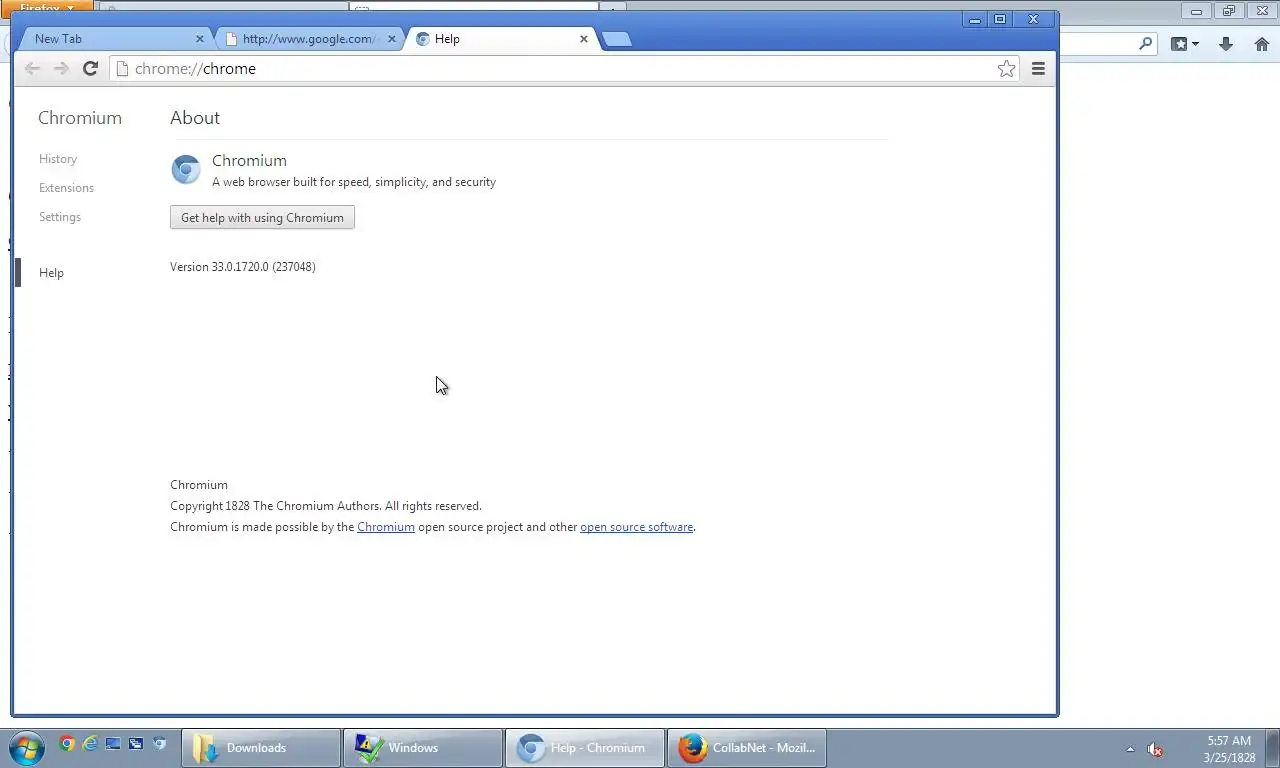Click Get help with using Chromium button
Image resolution: width=1280 pixels, height=768 pixels.
(x=262, y=218)
